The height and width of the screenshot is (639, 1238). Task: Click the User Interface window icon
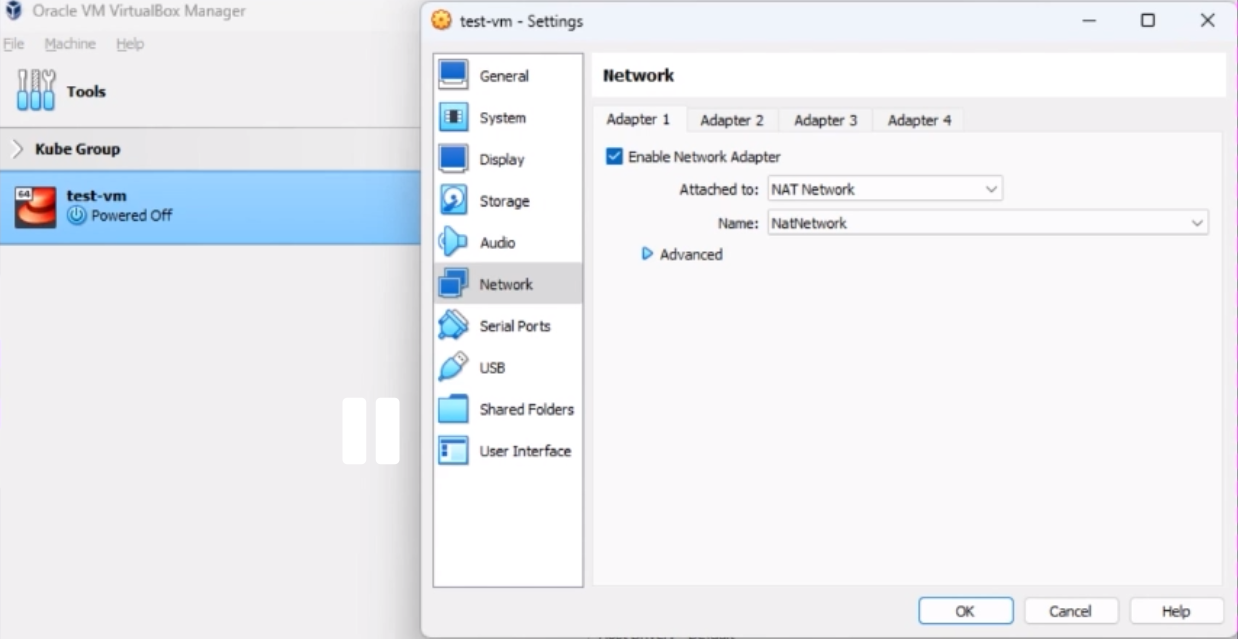(x=453, y=451)
